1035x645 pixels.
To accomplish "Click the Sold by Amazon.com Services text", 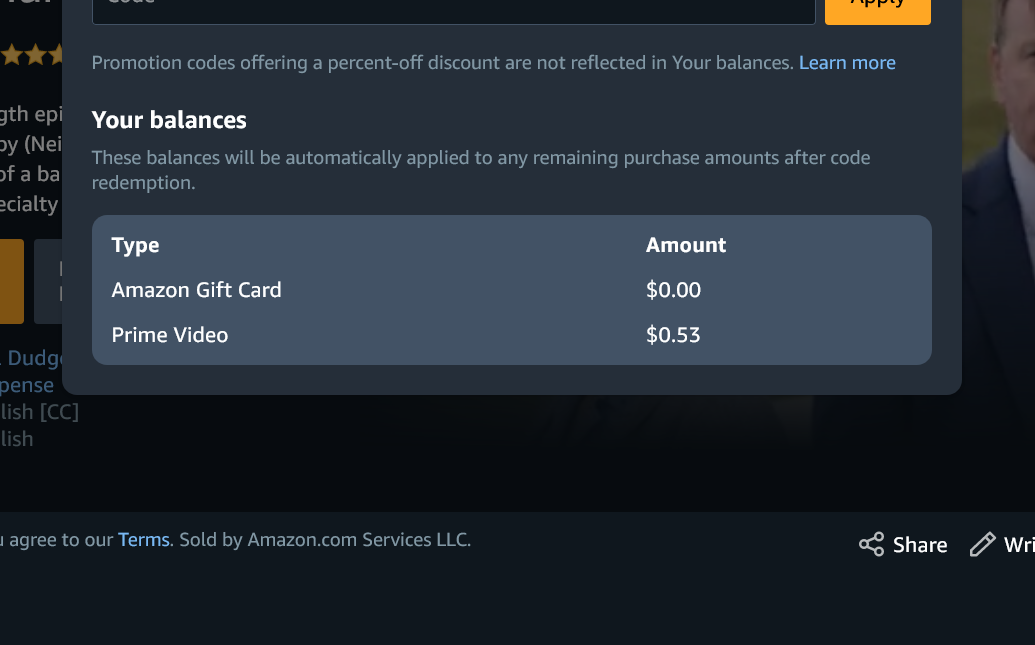I will pyautogui.click(x=325, y=540).
